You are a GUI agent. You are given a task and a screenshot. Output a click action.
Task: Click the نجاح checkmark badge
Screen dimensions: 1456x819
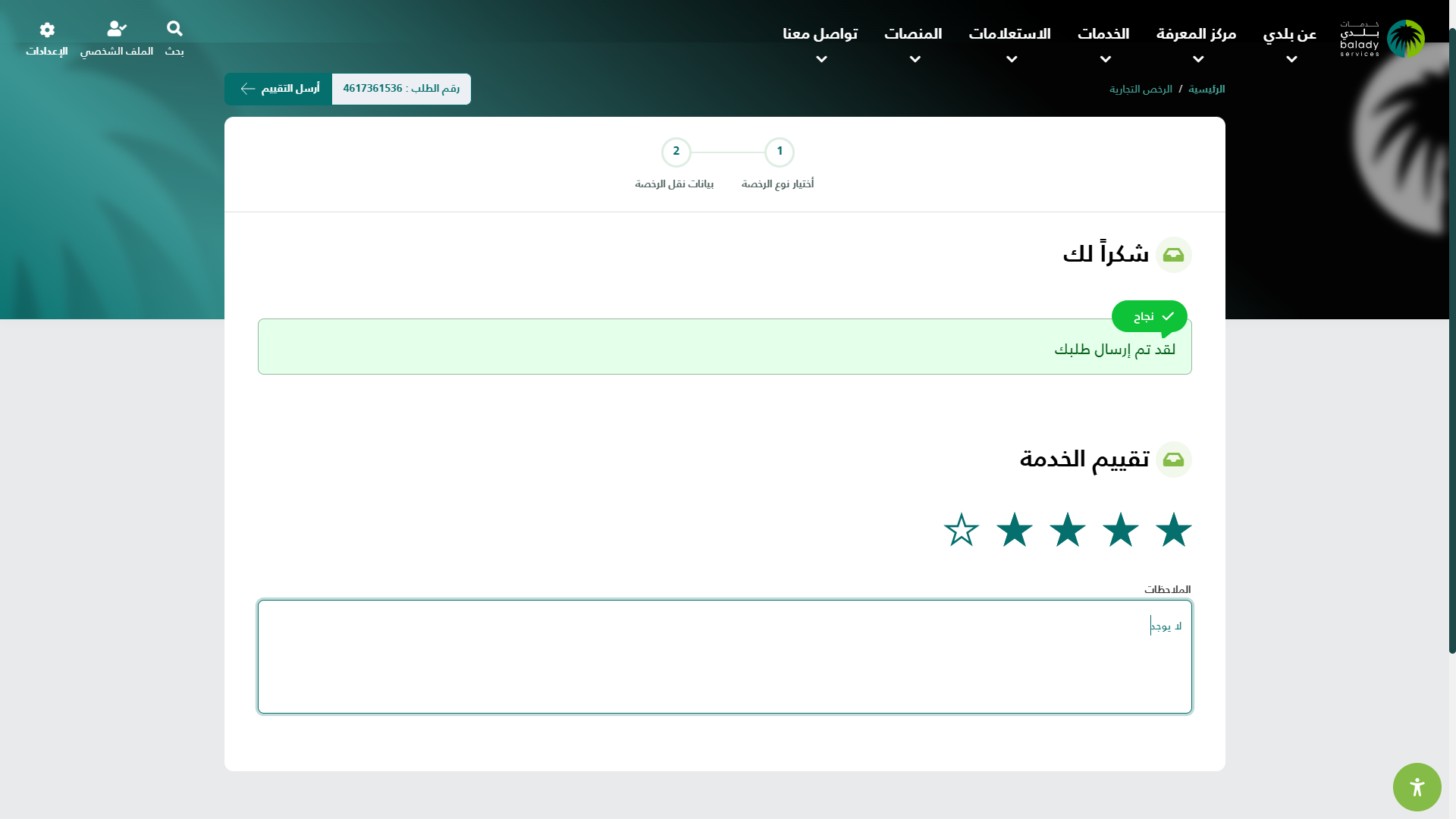1149,316
